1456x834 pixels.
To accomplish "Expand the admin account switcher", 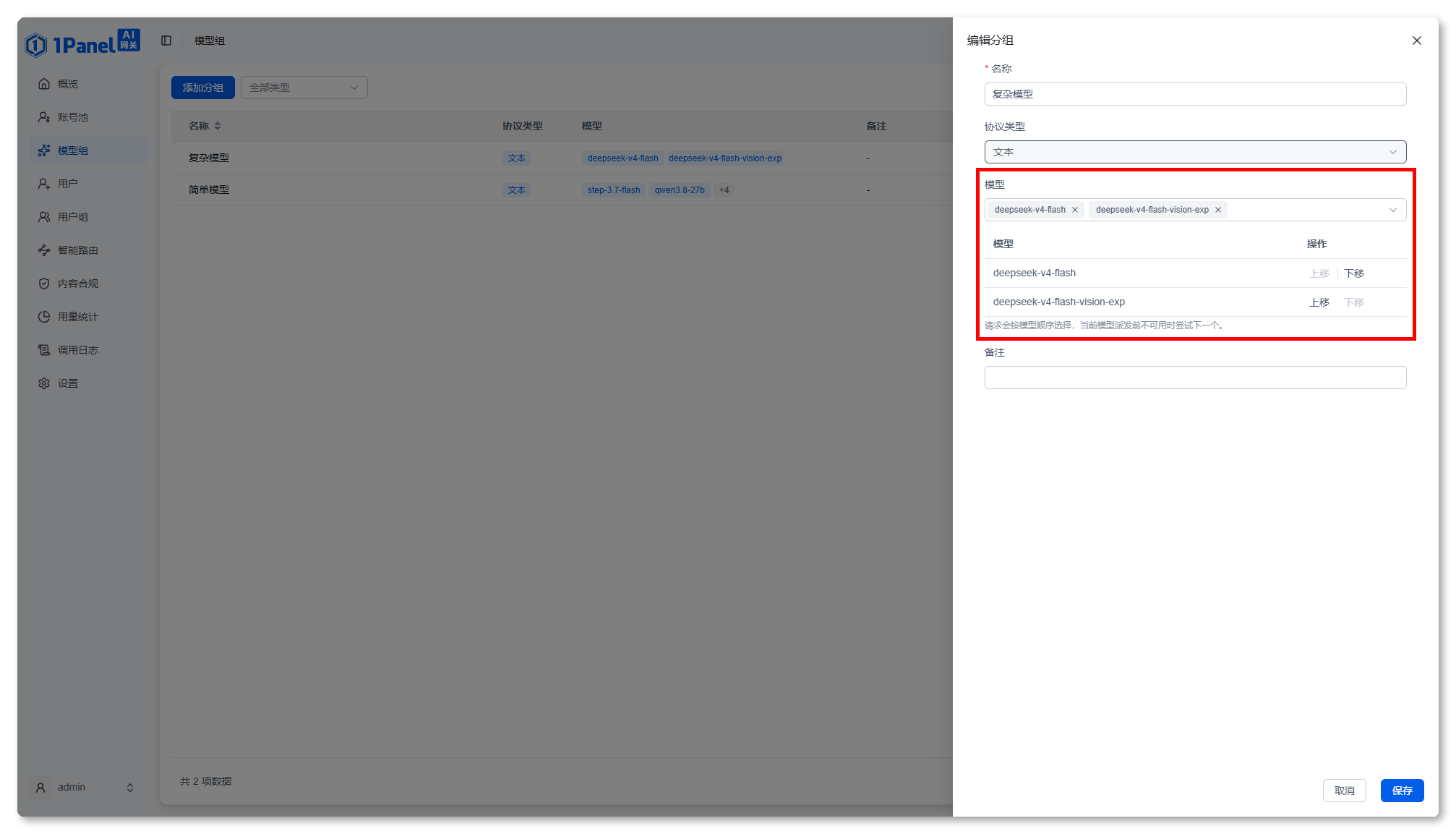I will 130,788.
